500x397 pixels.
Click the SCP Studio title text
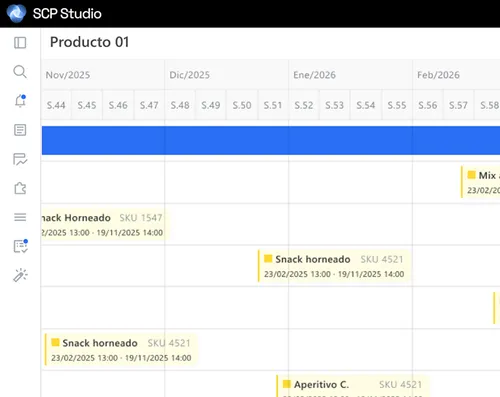[x=67, y=14]
